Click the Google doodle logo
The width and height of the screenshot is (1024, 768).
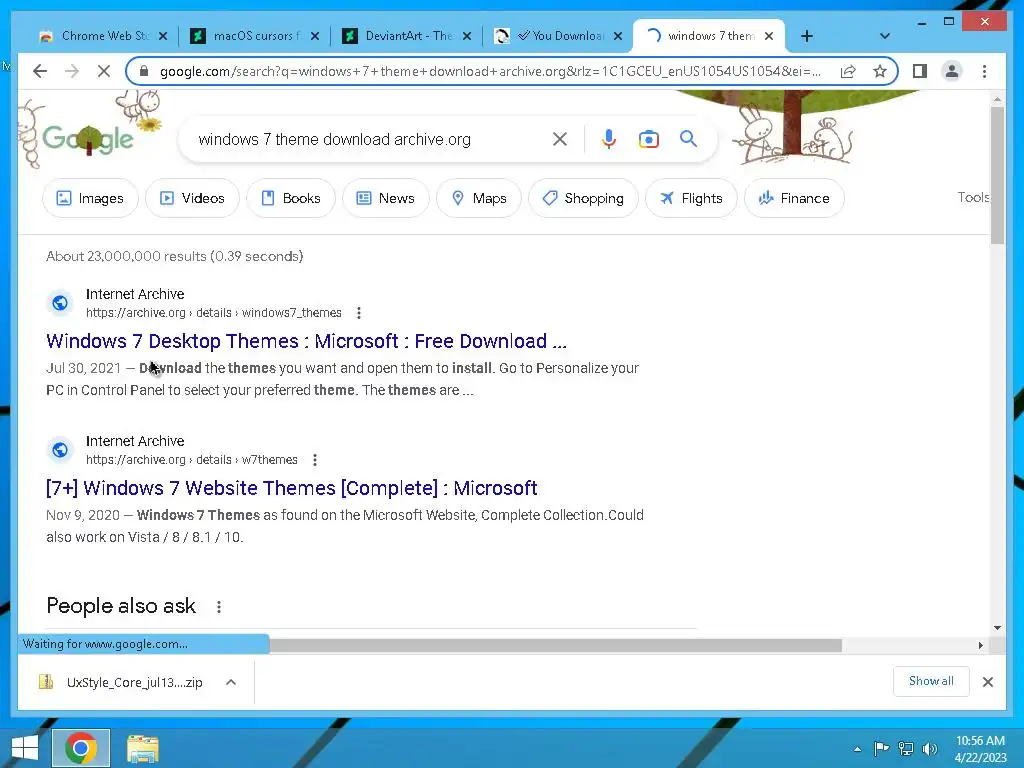coord(88,138)
